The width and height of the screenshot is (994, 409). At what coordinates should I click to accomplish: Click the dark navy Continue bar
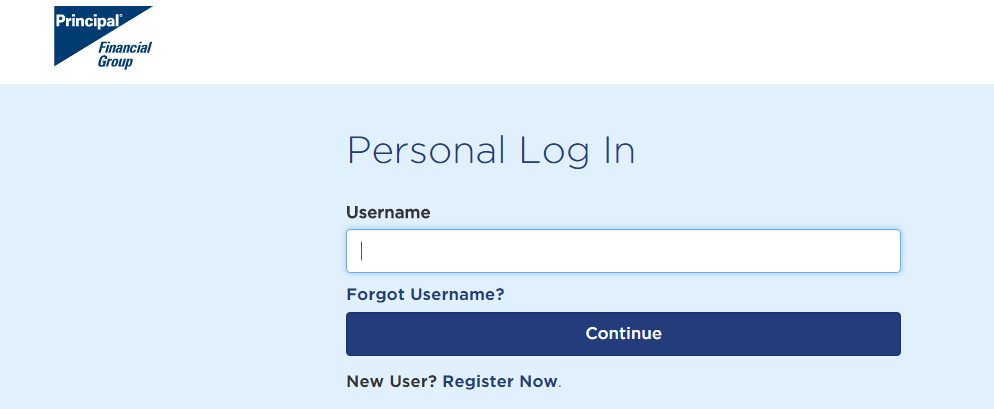coord(623,334)
